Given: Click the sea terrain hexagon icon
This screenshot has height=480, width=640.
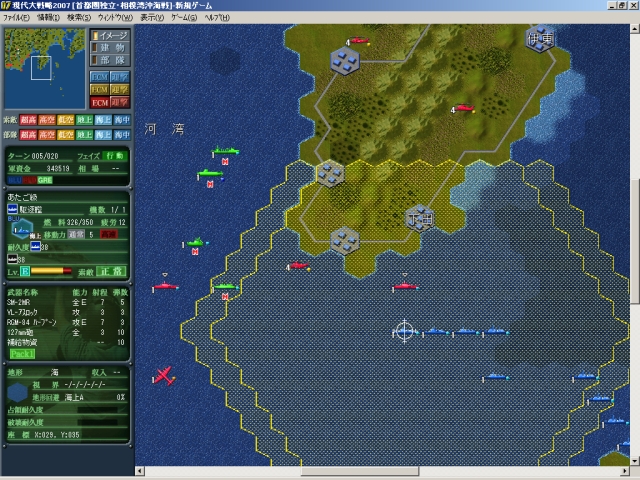Looking at the screenshot, I should click(x=17, y=393).
